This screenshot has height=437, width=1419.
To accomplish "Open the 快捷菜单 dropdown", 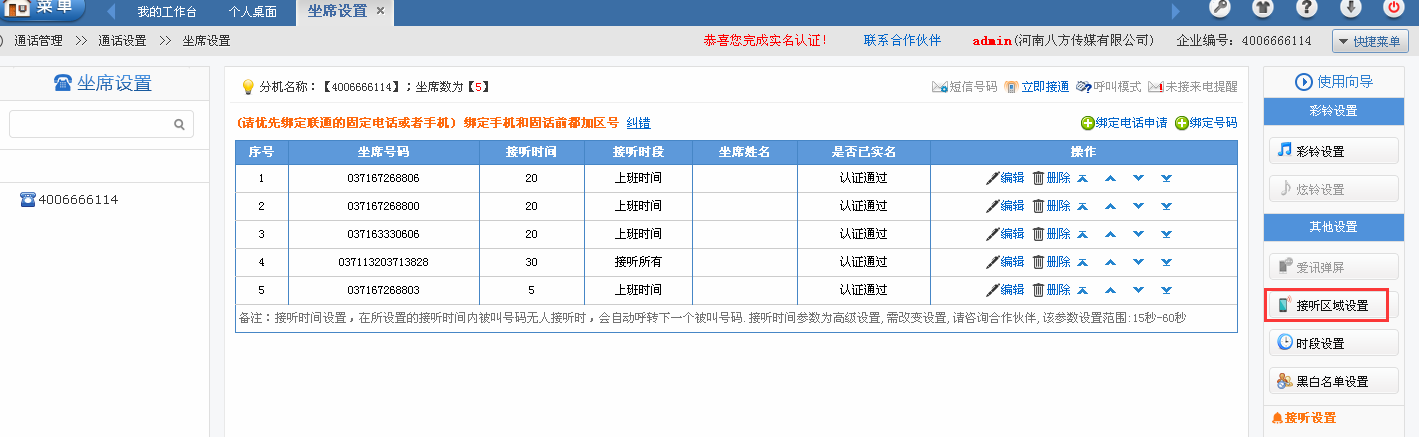I will (1370, 42).
